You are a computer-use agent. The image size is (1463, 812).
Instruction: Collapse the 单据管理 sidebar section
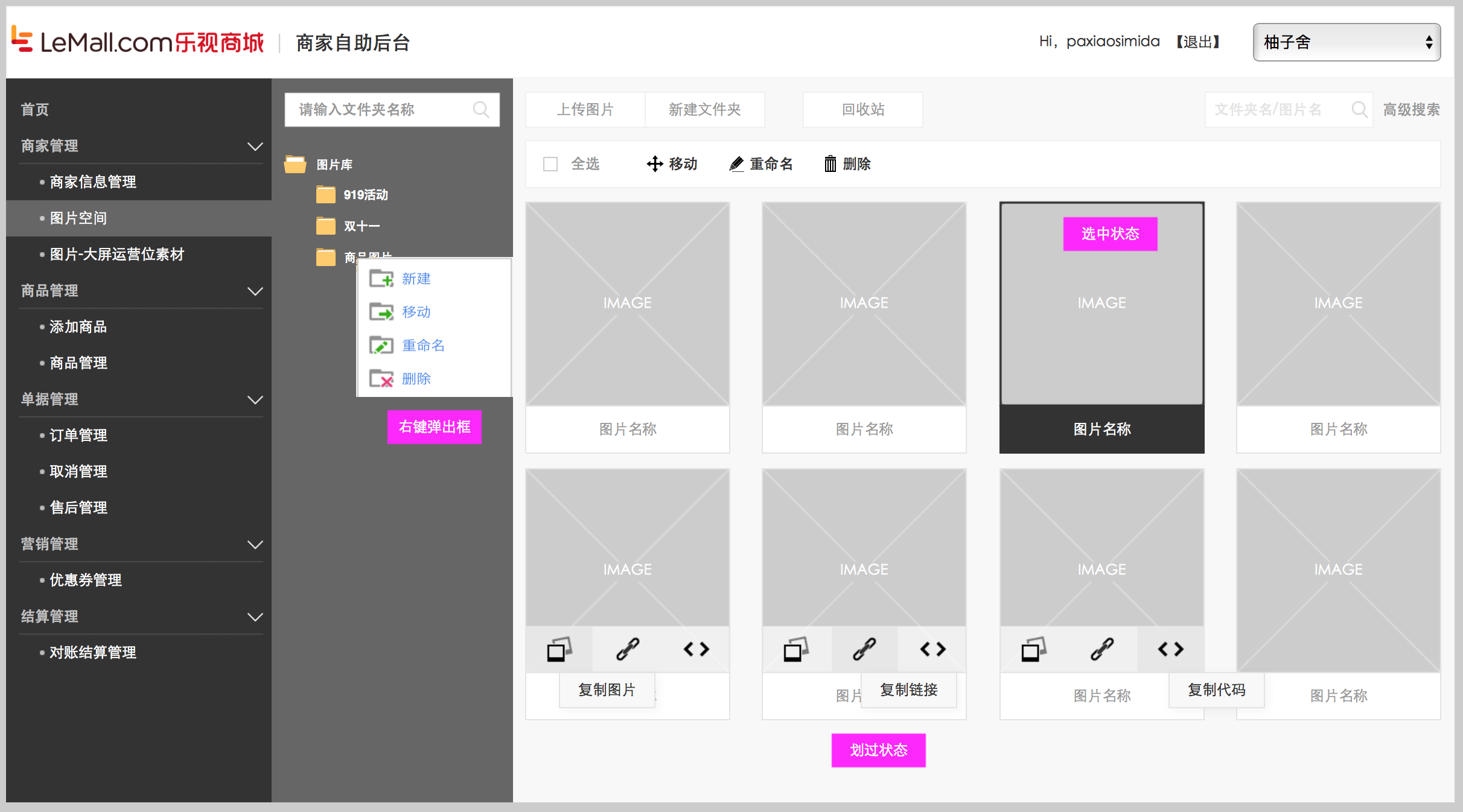pyautogui.click(x=255, y=399)
